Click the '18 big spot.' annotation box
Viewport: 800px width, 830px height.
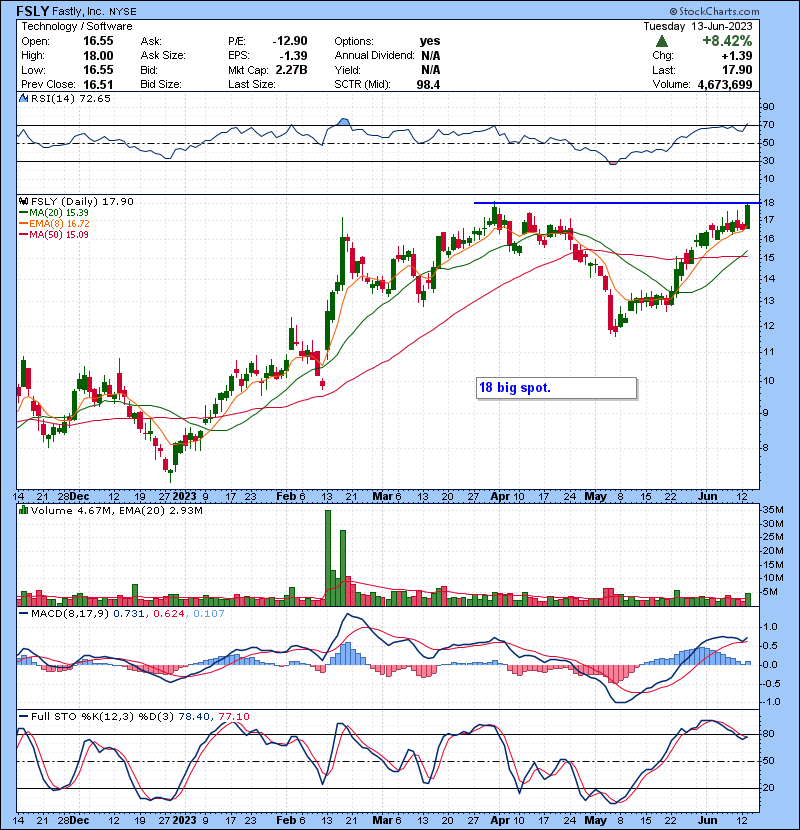click(x=556, y=388)
